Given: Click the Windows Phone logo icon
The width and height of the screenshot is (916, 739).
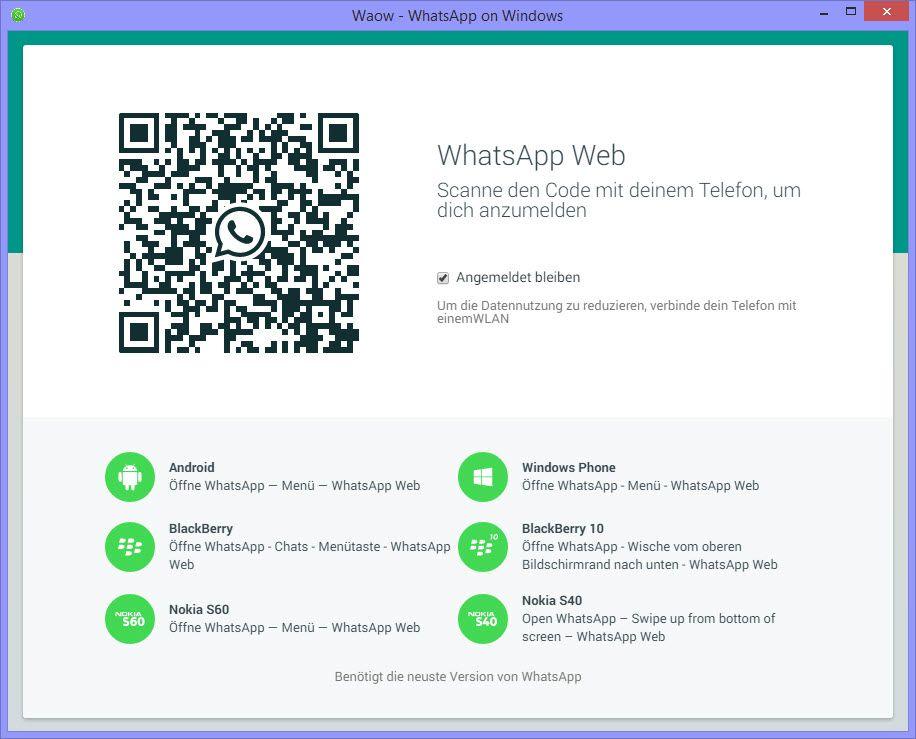Looking at the screenshot, I should (x=483, y=477).
